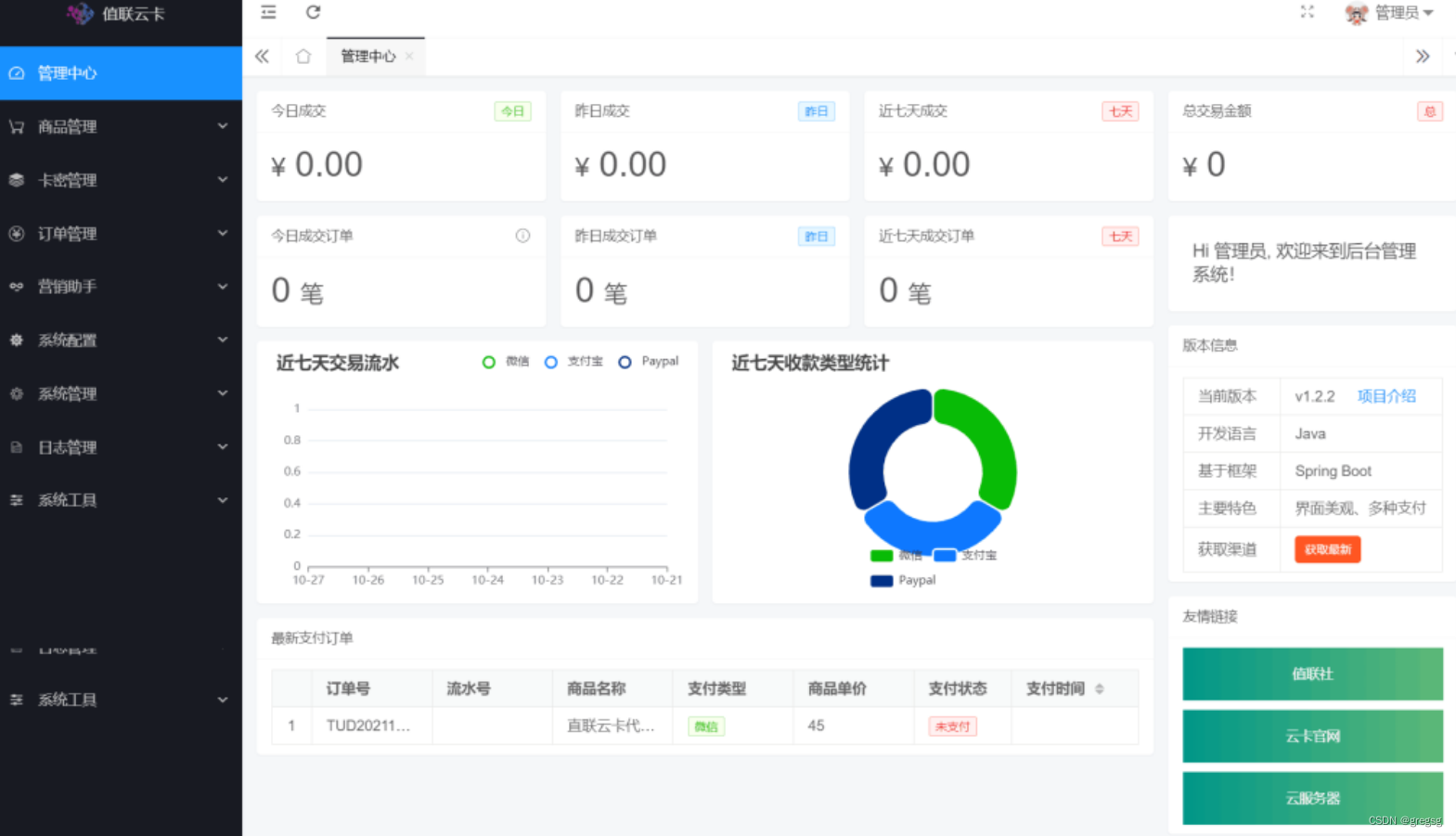Click the info icon on 今日成交订单 card
Viewport: 1456px width, 836px height.
[523, 236]
